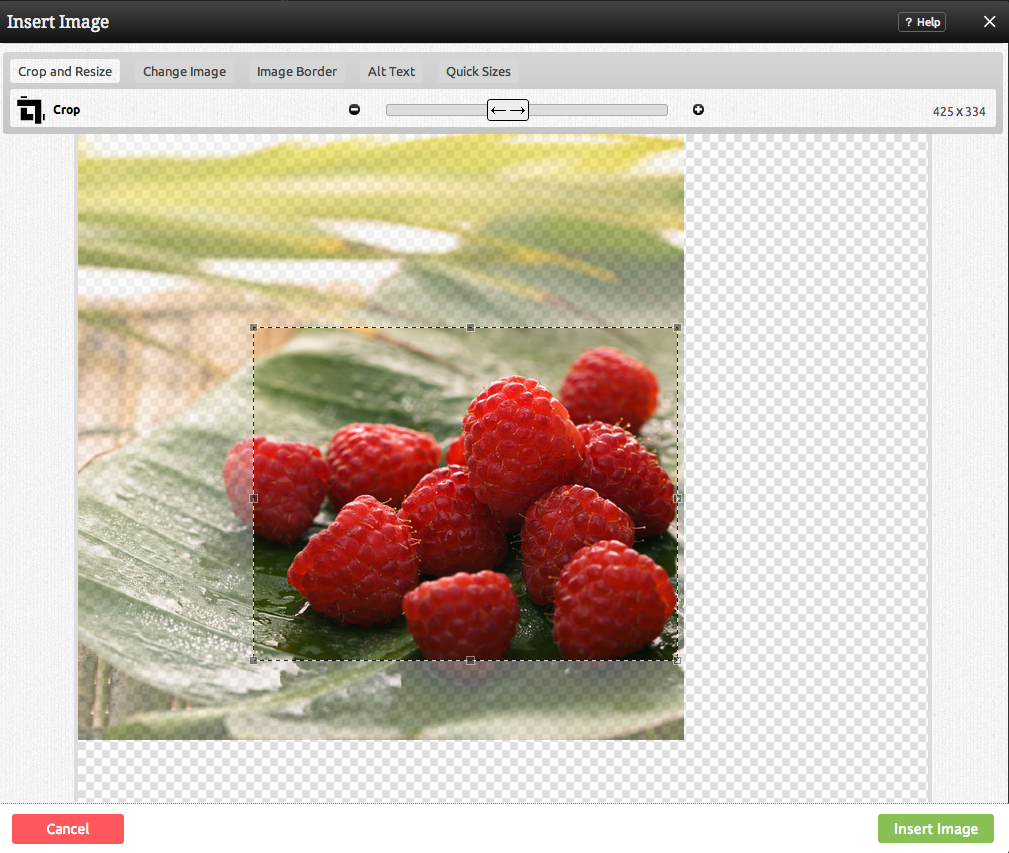Open Help in the title bar
1009x853 pixels.
(x=921, y=22)
